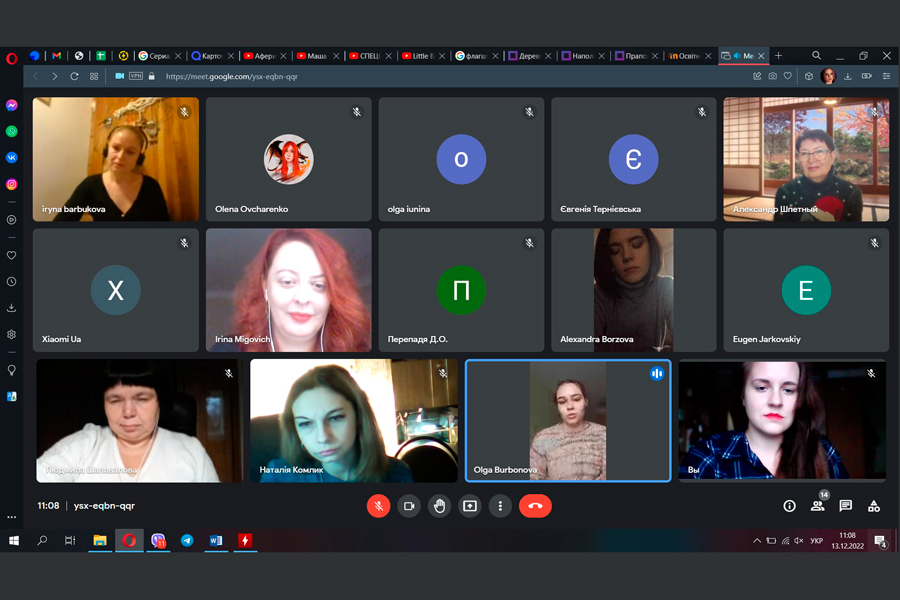The height and width of the screenshot is (600, 900).
Task: Click the site lock icon
Action: 152,76
